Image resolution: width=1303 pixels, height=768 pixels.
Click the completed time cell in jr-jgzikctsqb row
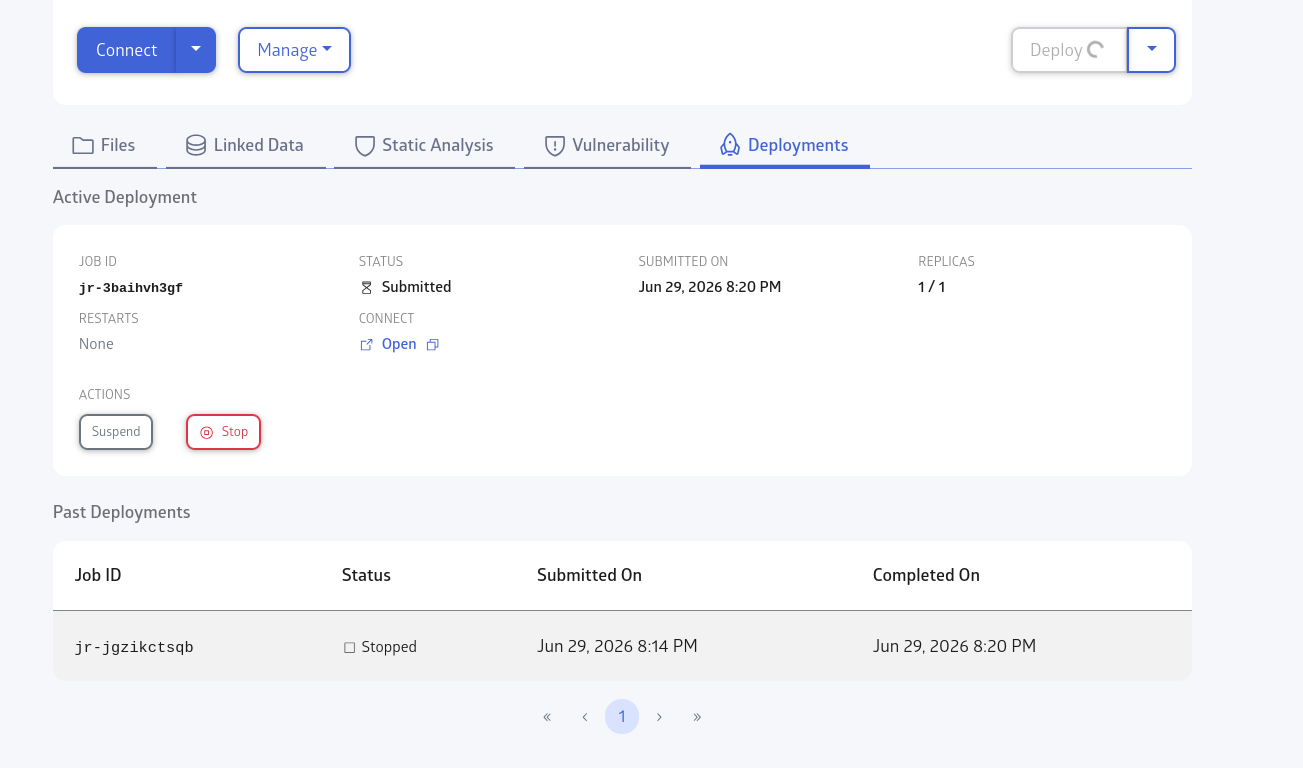pyautogui.click(x=954, y=646)
